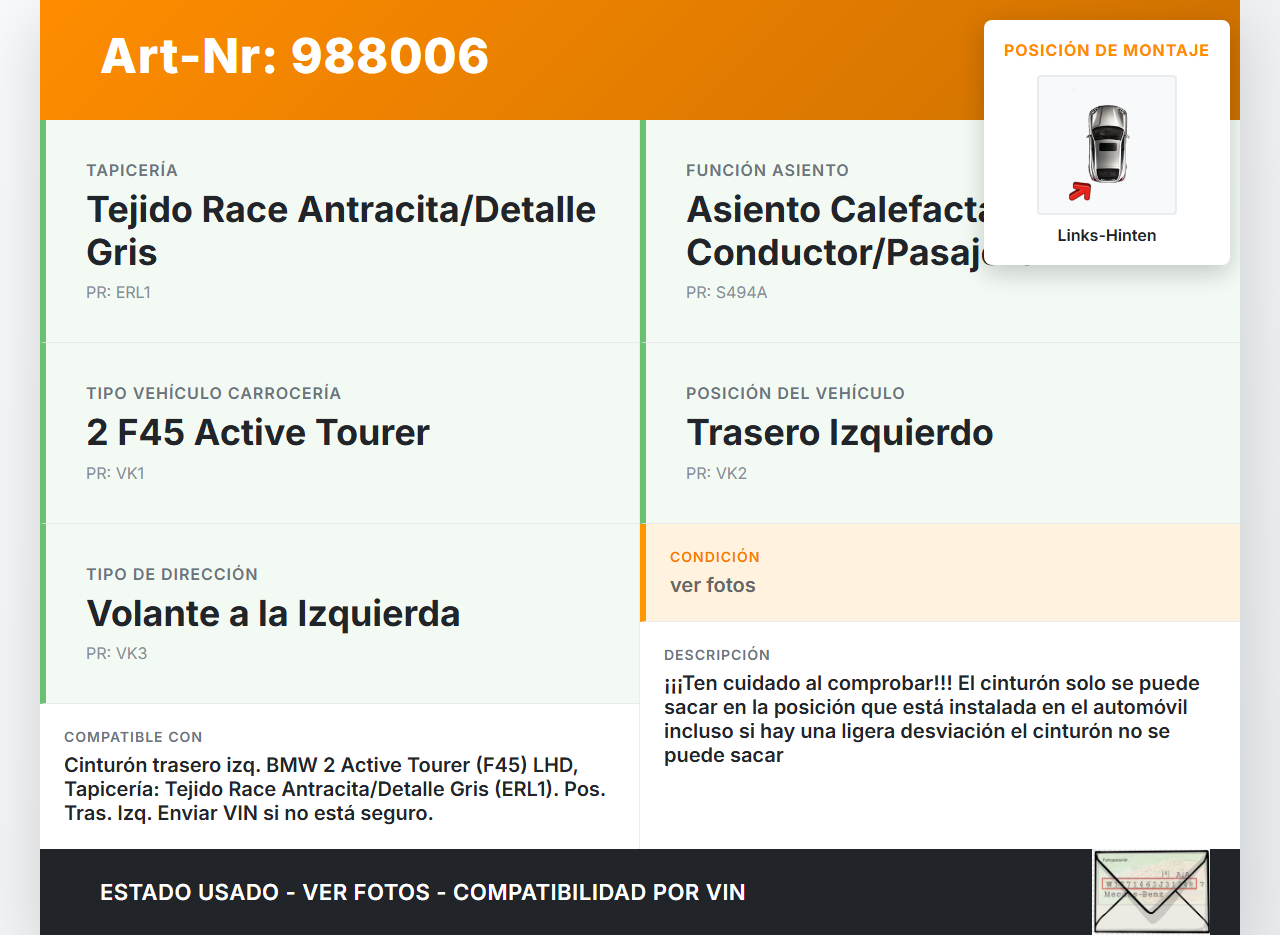The height and width of the screenshot is (935, 1280).
Task: Click the envelope VIN document thumbnail
Action: (x=1151, y=892)
